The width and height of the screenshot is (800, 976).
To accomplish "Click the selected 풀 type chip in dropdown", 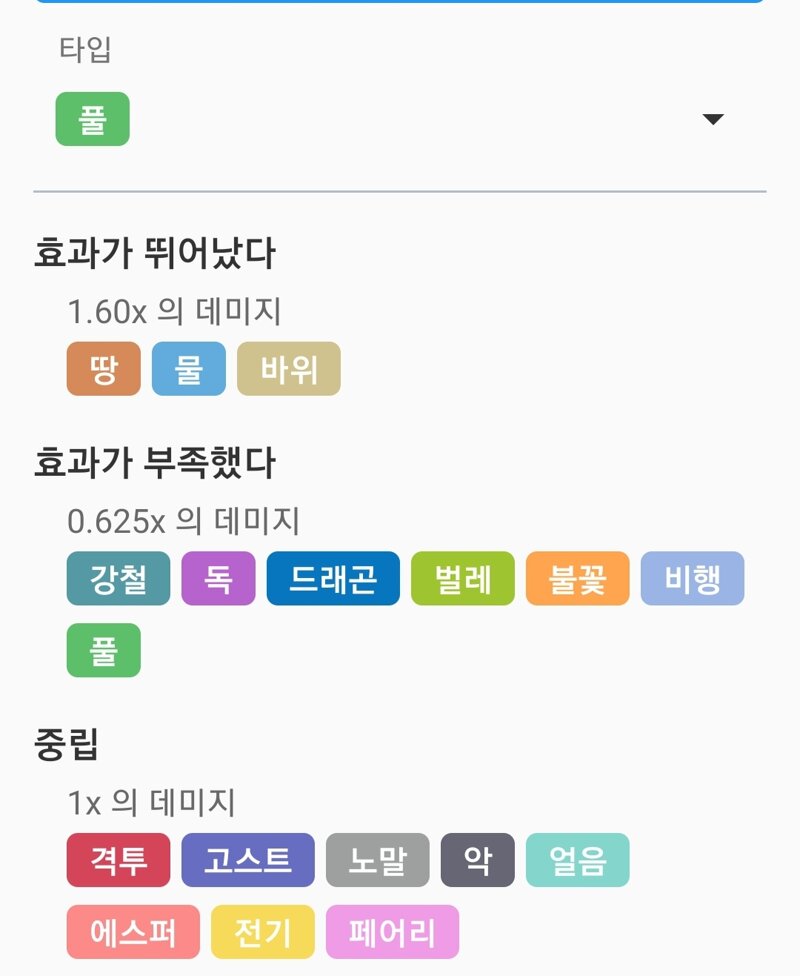I will [93, 119].
